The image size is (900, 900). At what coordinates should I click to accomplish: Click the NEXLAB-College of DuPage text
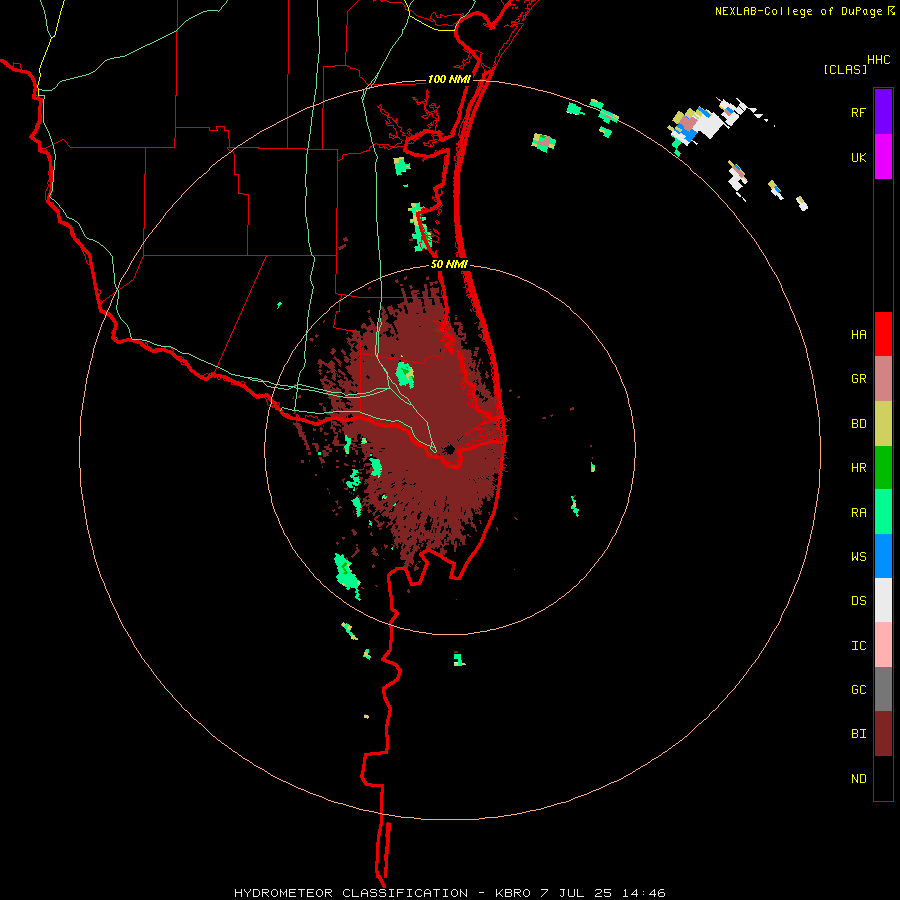(798, 11)
